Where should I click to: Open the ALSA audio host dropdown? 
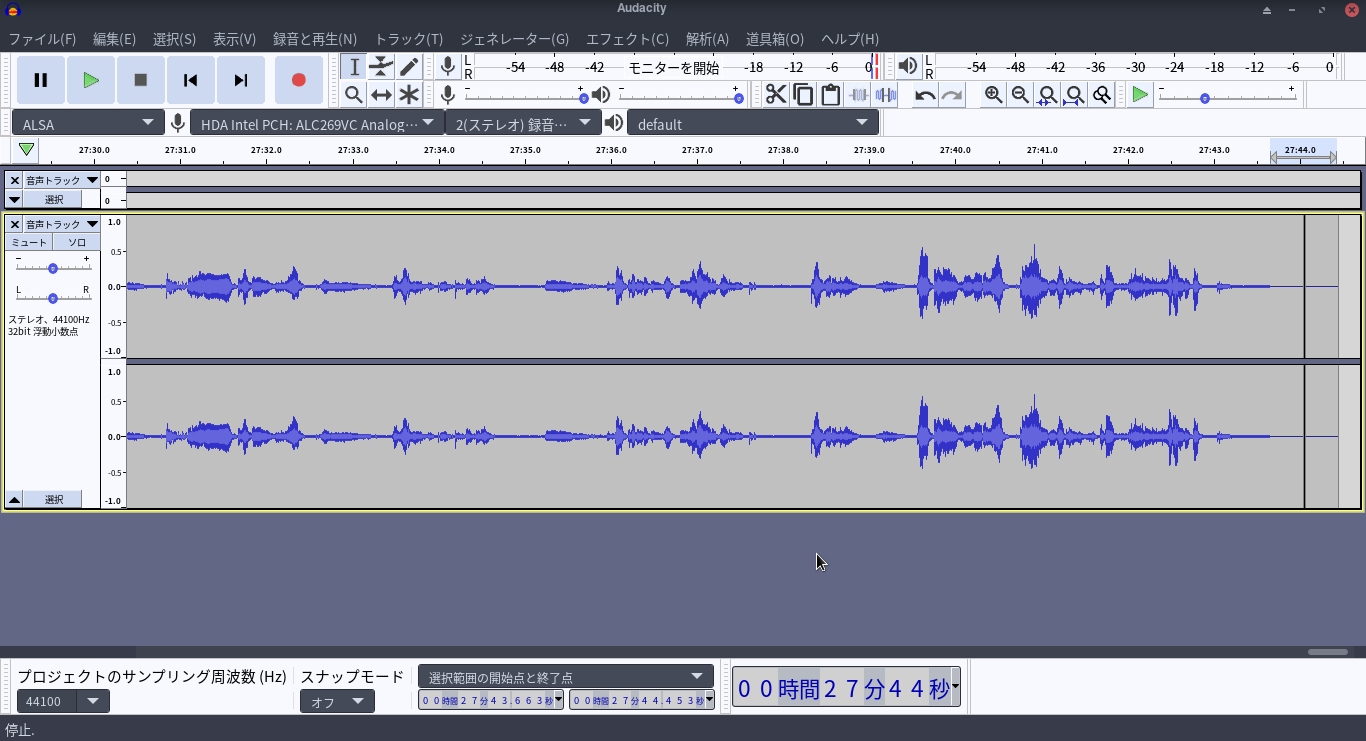88,123
